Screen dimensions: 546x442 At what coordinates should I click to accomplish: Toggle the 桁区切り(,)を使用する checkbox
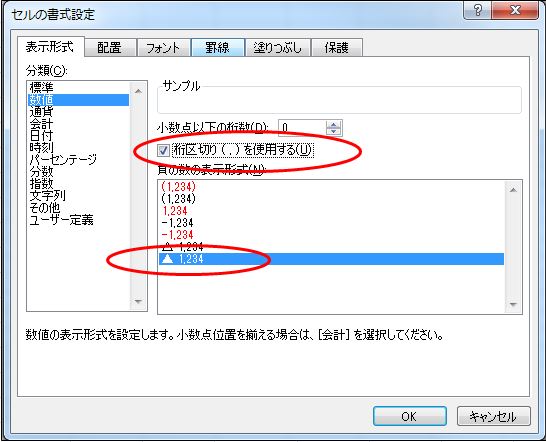[163, 150]
